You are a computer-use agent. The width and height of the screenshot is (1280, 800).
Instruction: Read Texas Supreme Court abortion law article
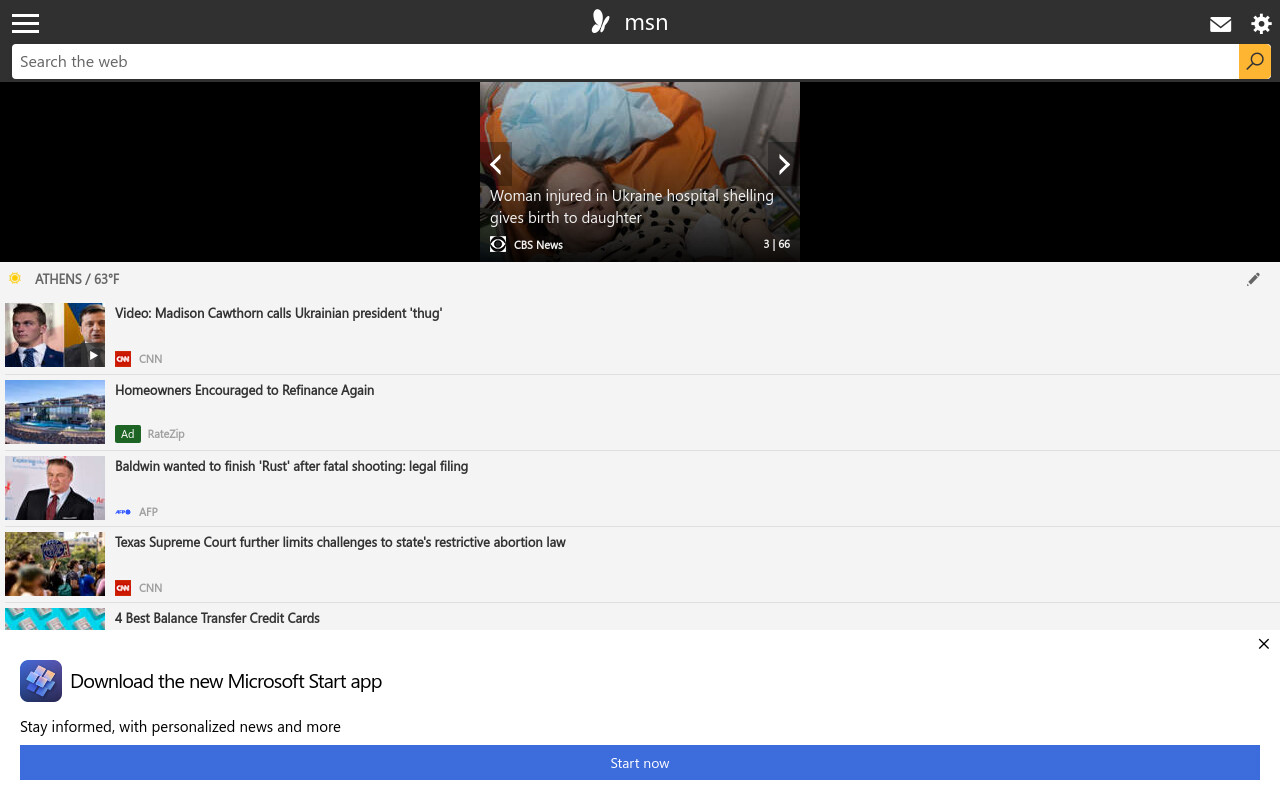tap(340, 542)
